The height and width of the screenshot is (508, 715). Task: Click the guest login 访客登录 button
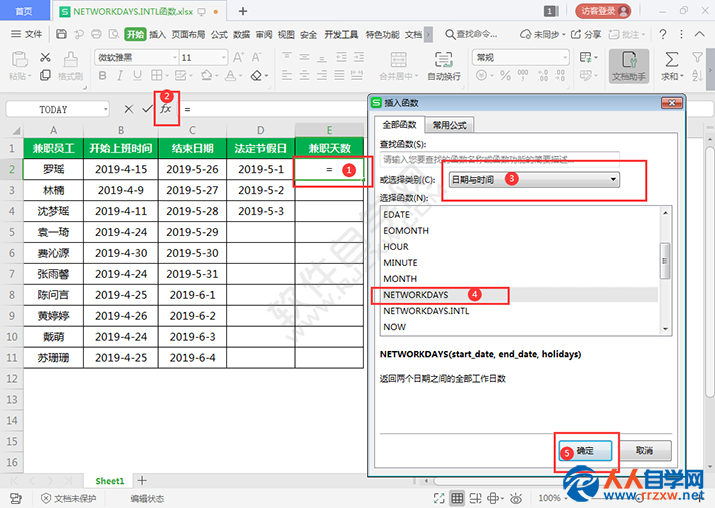click(603, 11)
